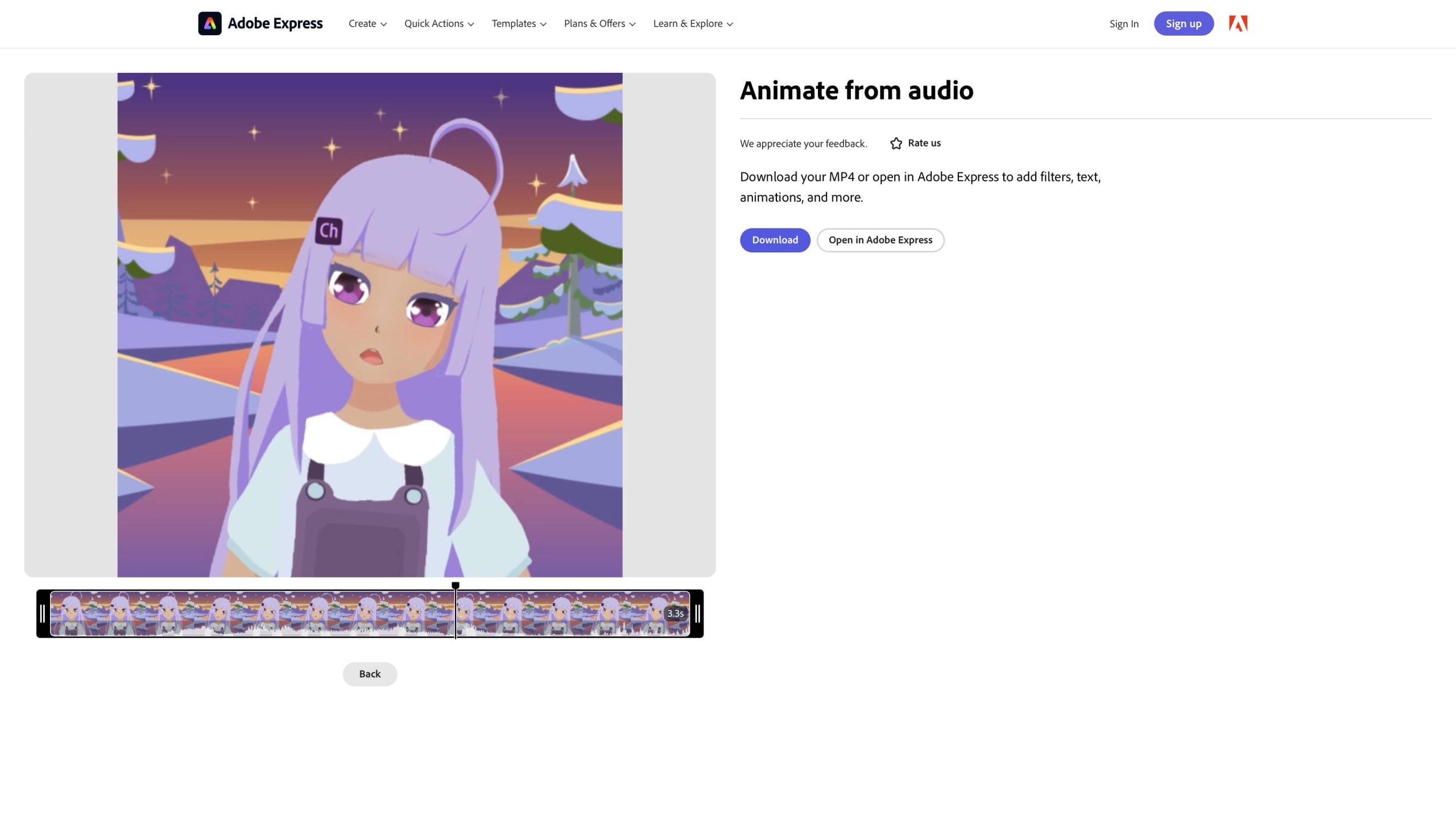Click Open in Adobe Express button
1456x818 pixels.
tap(880, 240)
